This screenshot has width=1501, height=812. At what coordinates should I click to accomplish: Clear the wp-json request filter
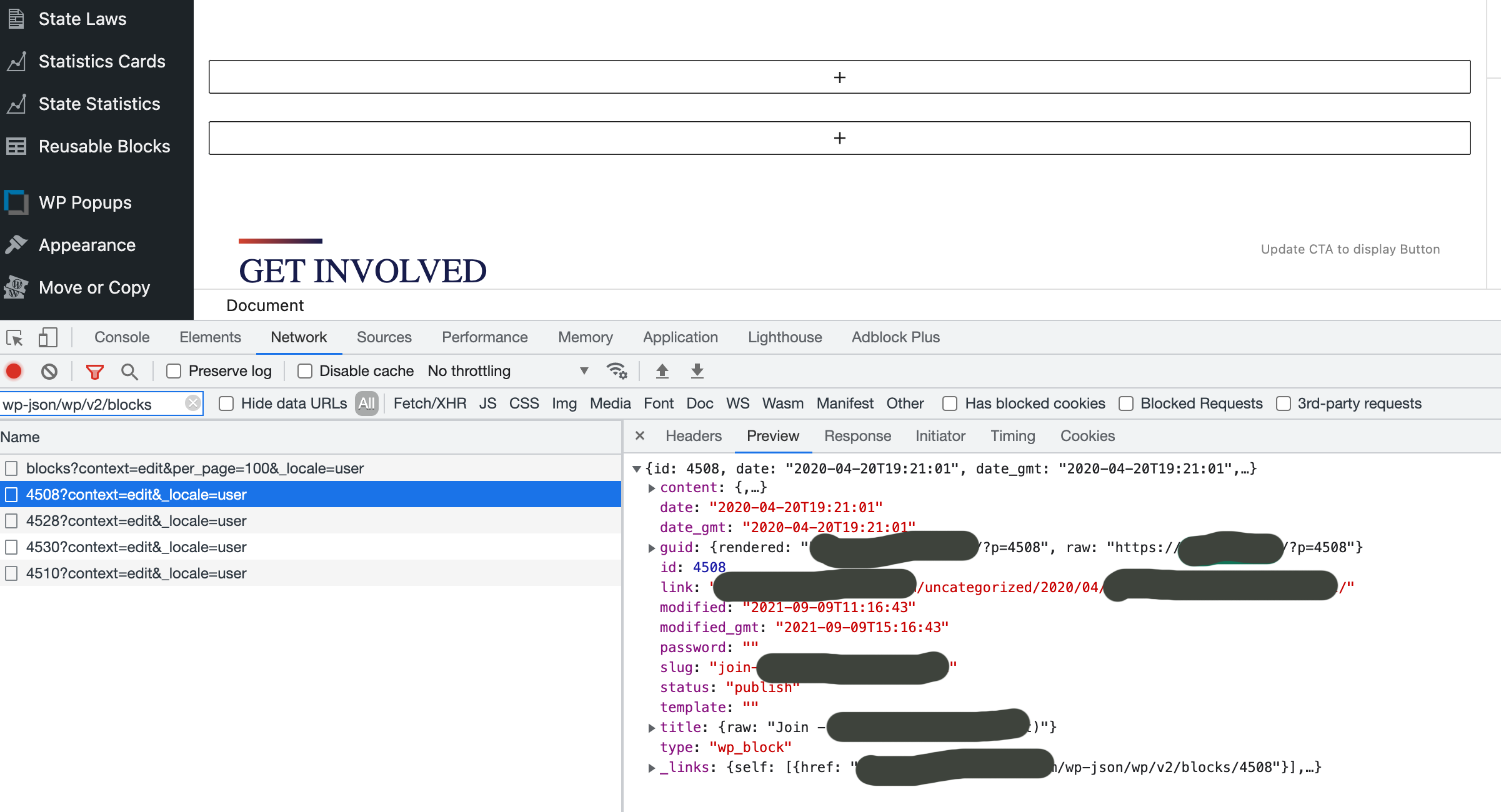(x=192, y=404)
